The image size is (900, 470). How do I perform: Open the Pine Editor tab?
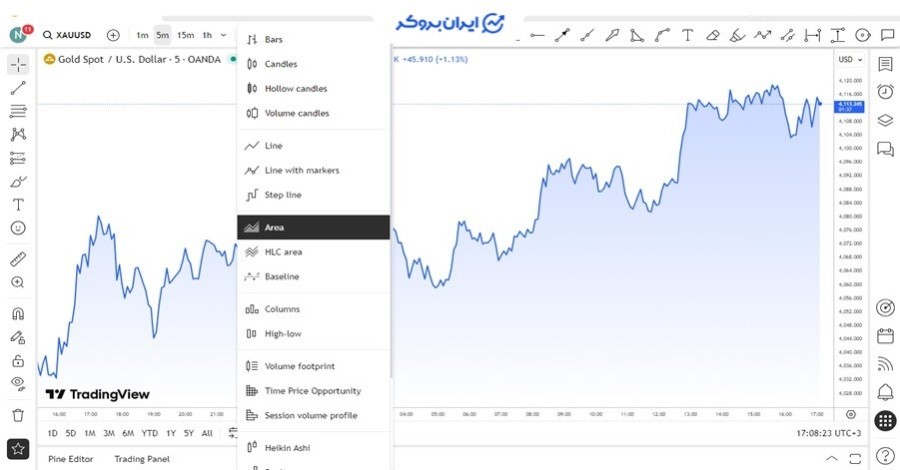pos(71,459)
